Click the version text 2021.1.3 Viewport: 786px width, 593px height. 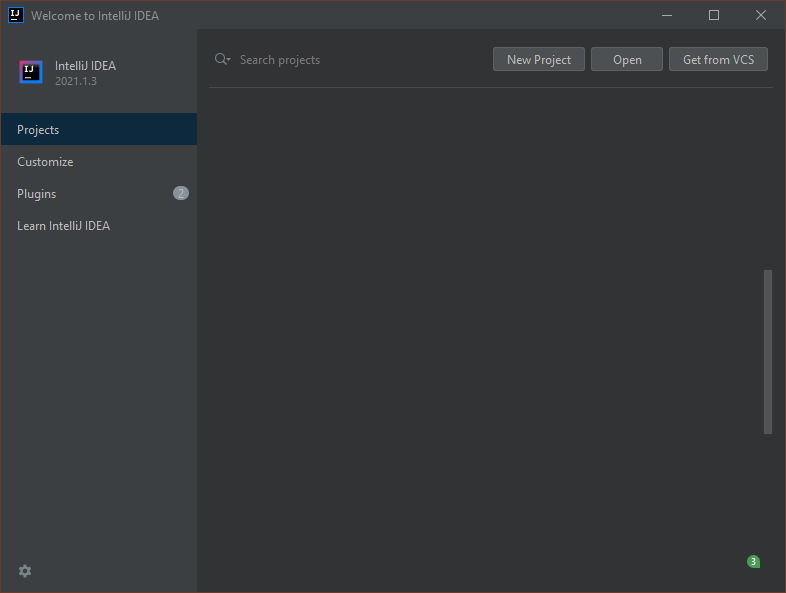point(76,81)
